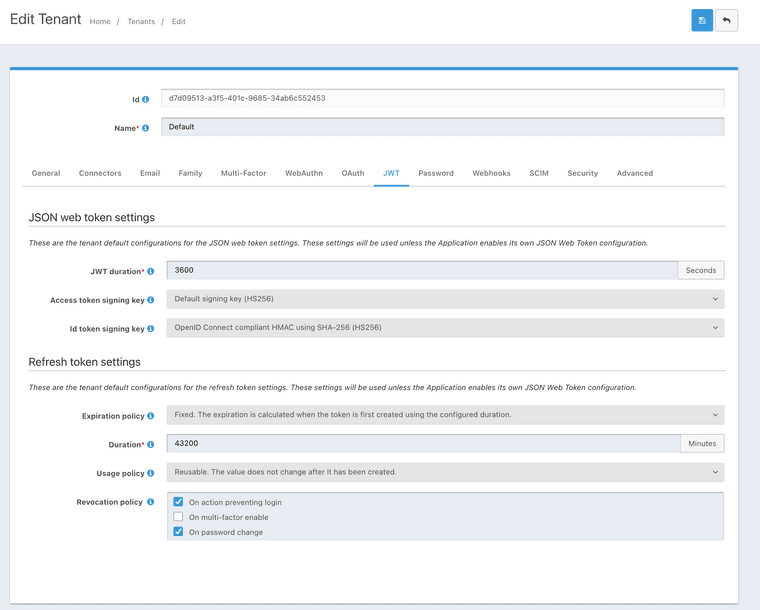Viewport: 760px width, 610px height.
Task: Uncheck On action preventing login
Action: (178, 502)
